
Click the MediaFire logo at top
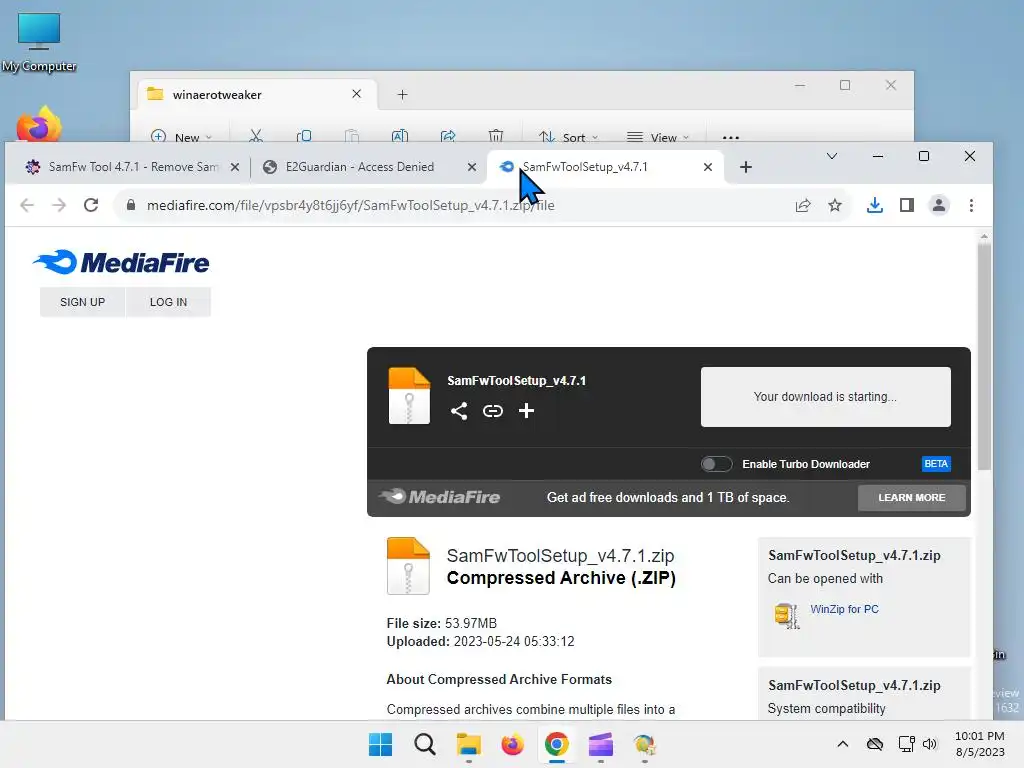click(x=121, y=263)
